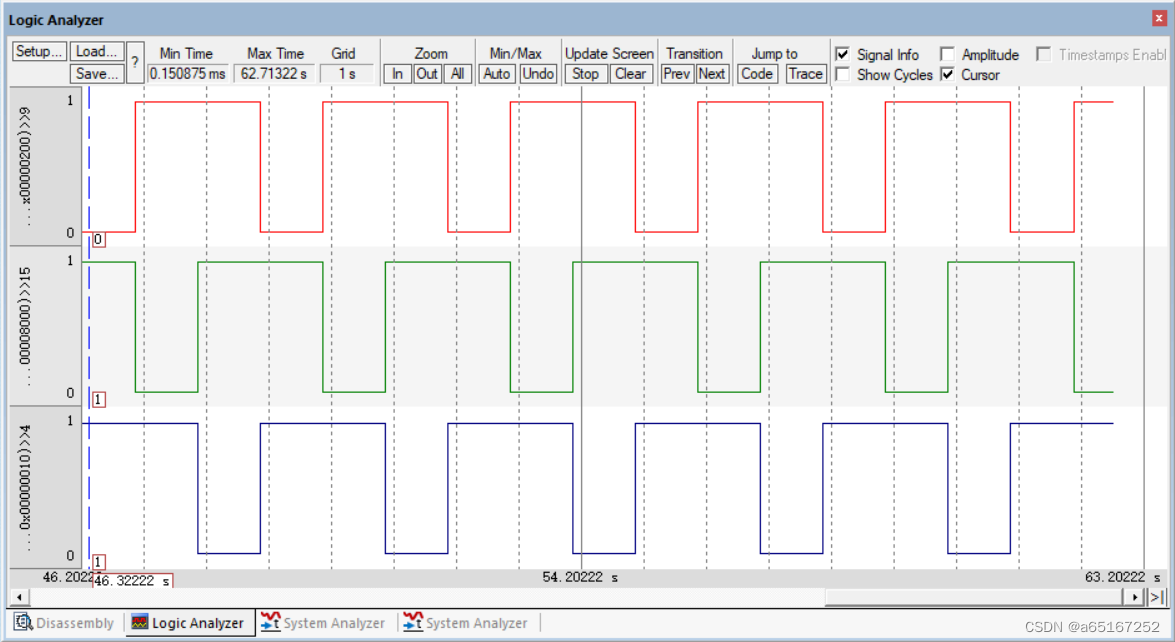
Task: Stop the screen update
Action: pyautogui.click(x=585, y=73)
